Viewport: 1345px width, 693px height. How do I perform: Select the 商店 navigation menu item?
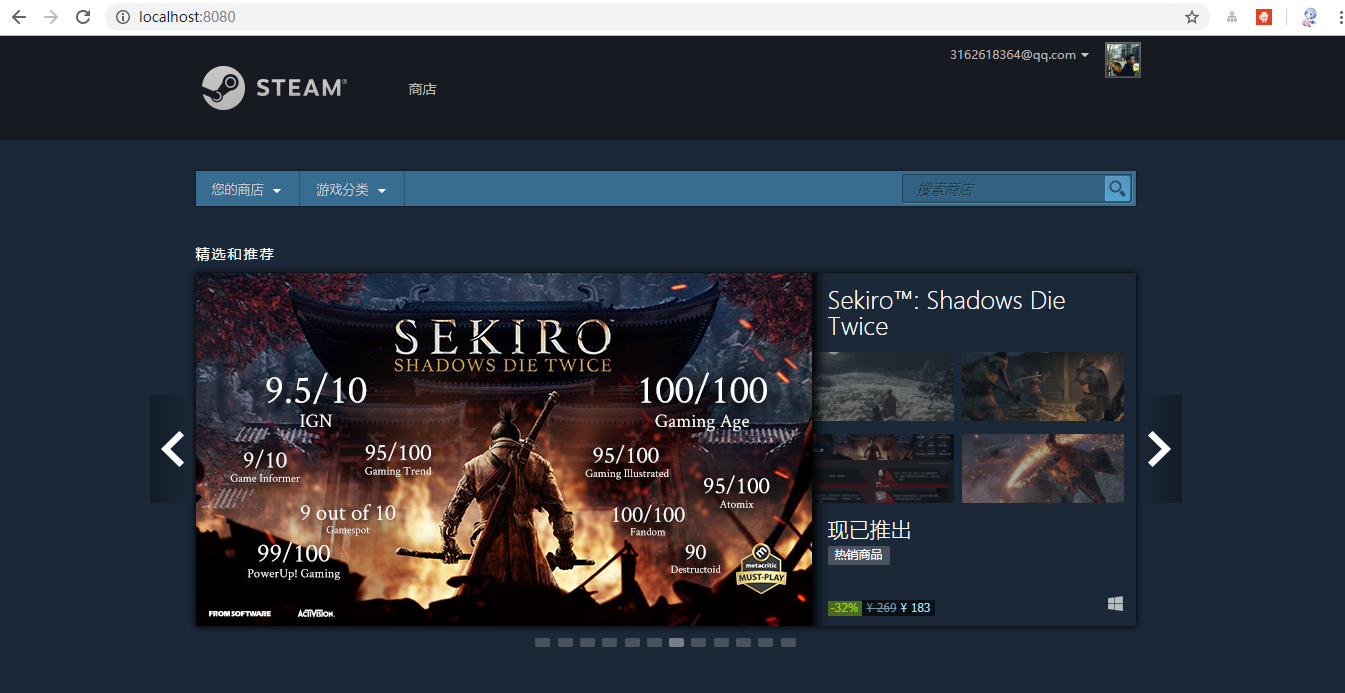(x=421, y=89)
